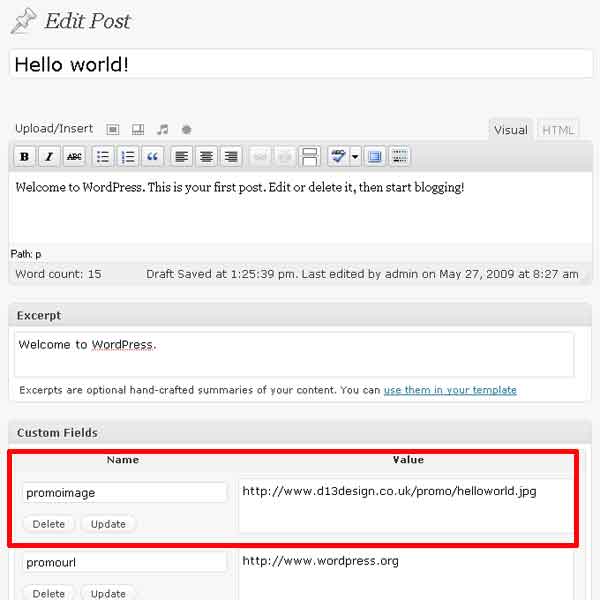Image resolution: width=600 pixels, height=600 pixels.
Task: Open the spellchecker language dropdown arrow
Action: click(x=355, y=156)
